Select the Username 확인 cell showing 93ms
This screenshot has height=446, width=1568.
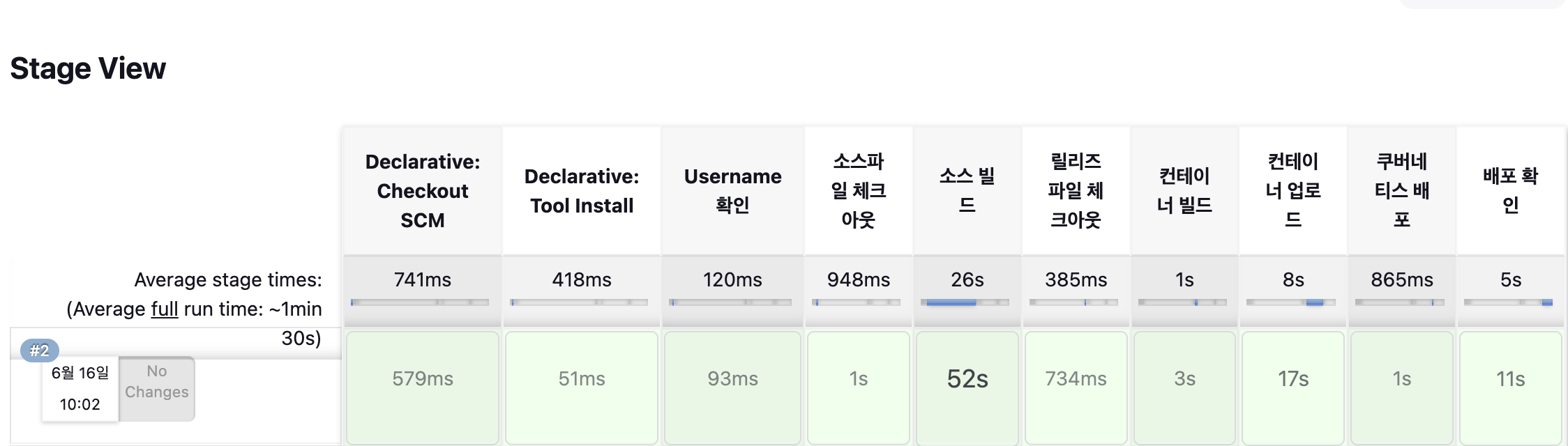pyautogui.click(x=732, y=380)
